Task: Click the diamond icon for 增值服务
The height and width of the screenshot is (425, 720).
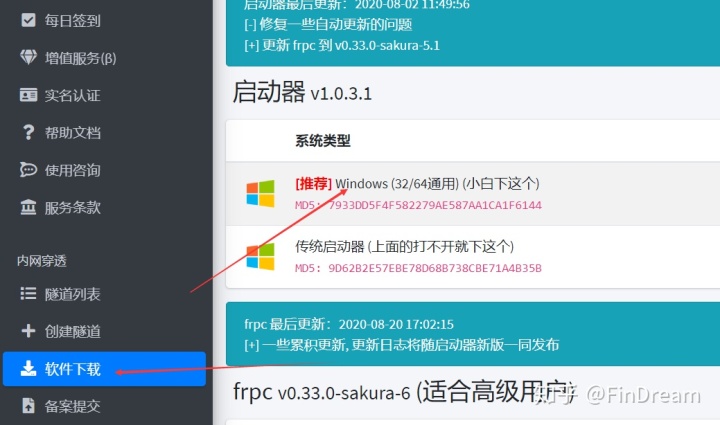Action: coord(28,58)
